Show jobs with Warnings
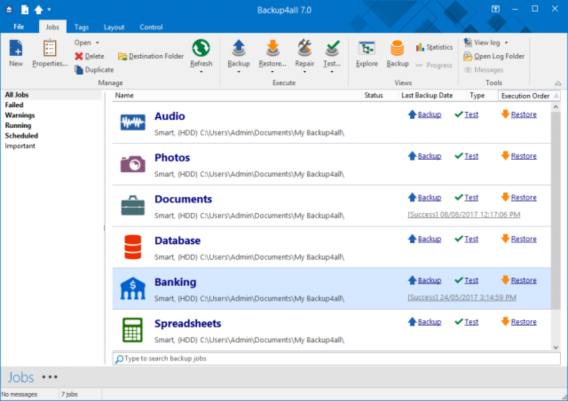The image size is (568, 401). tap(20, 115)
